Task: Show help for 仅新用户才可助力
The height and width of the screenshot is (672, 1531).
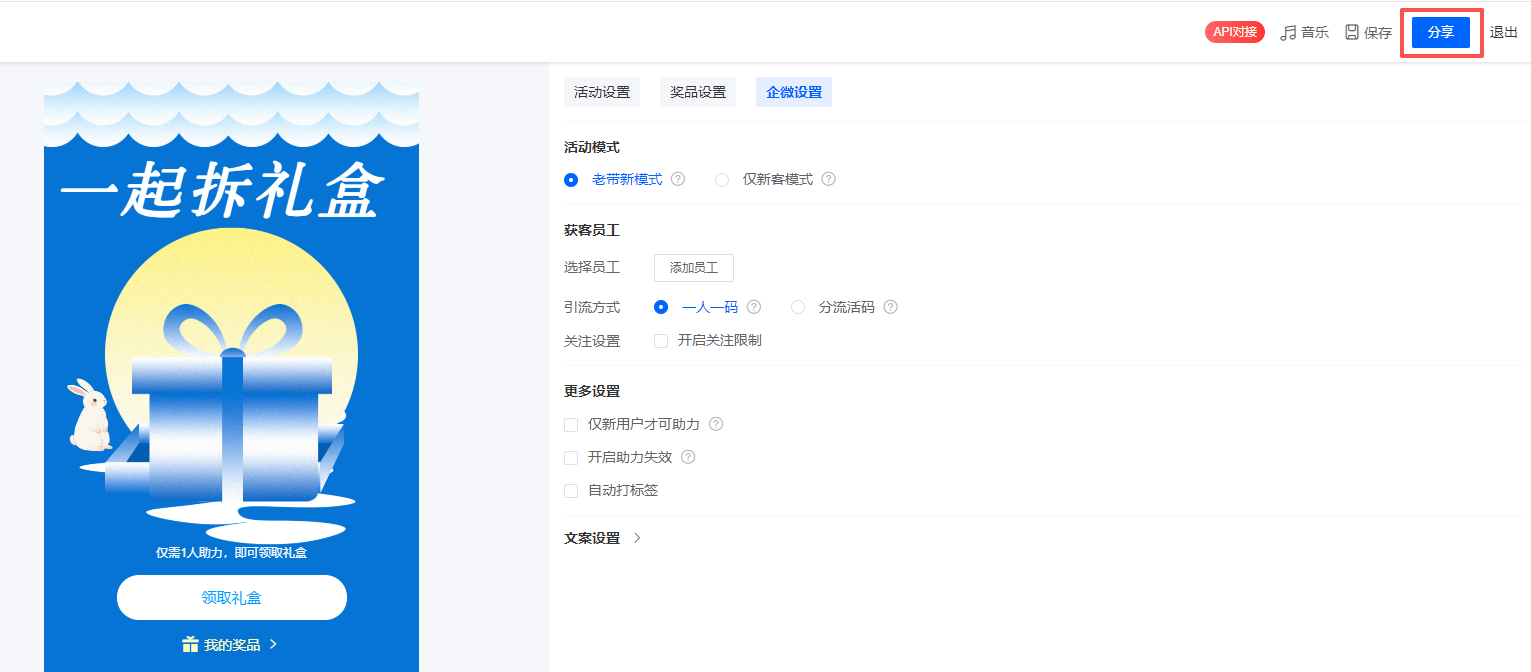Action: pyautogui.click(x=716, y=424)
